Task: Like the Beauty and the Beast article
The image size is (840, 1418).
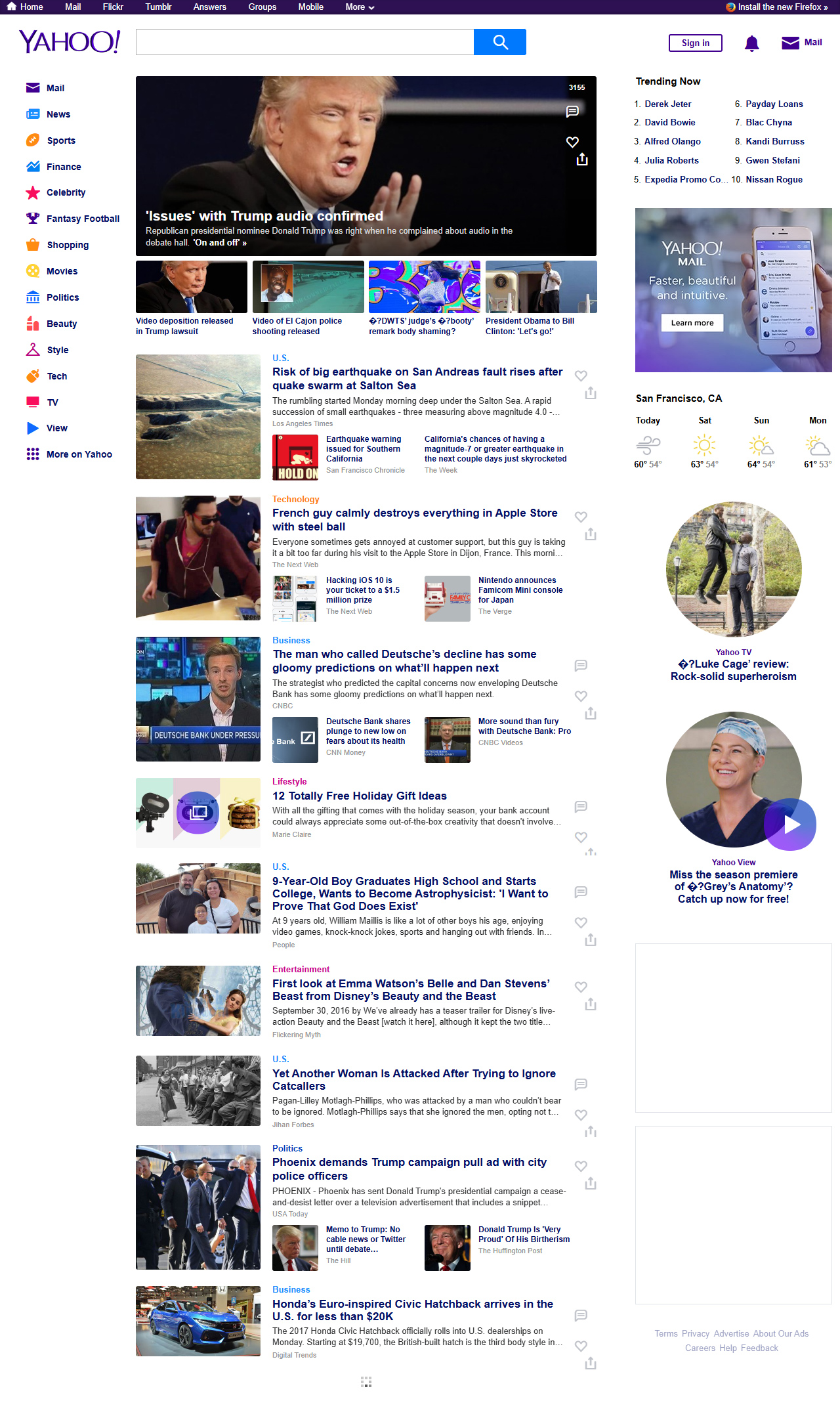Action: tap(581, 987)
